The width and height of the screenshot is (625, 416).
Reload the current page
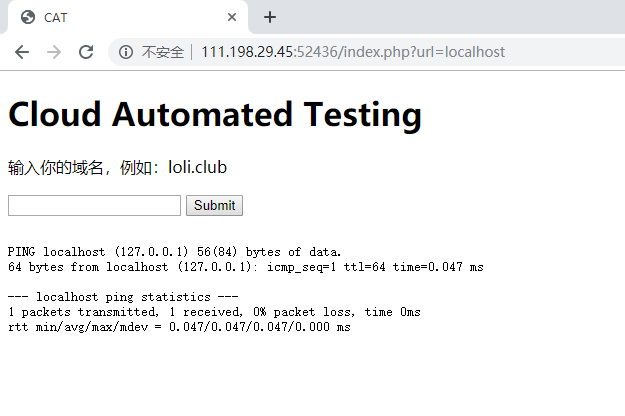click(86, 52)
